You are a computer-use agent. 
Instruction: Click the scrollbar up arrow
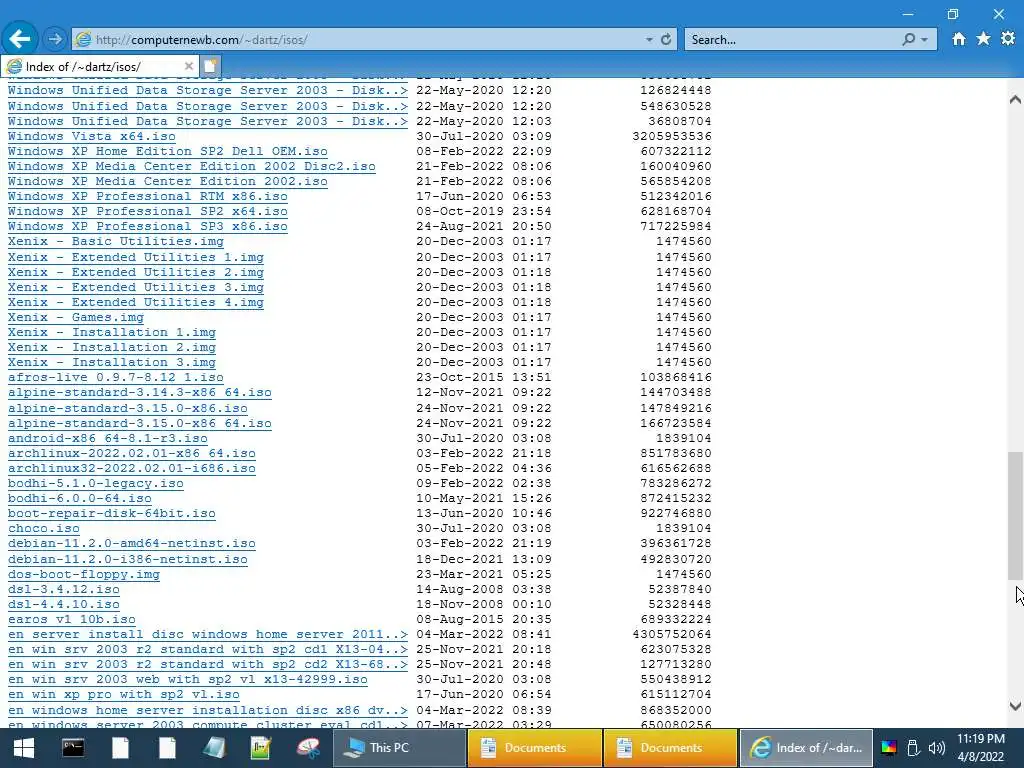point(1015,100)
